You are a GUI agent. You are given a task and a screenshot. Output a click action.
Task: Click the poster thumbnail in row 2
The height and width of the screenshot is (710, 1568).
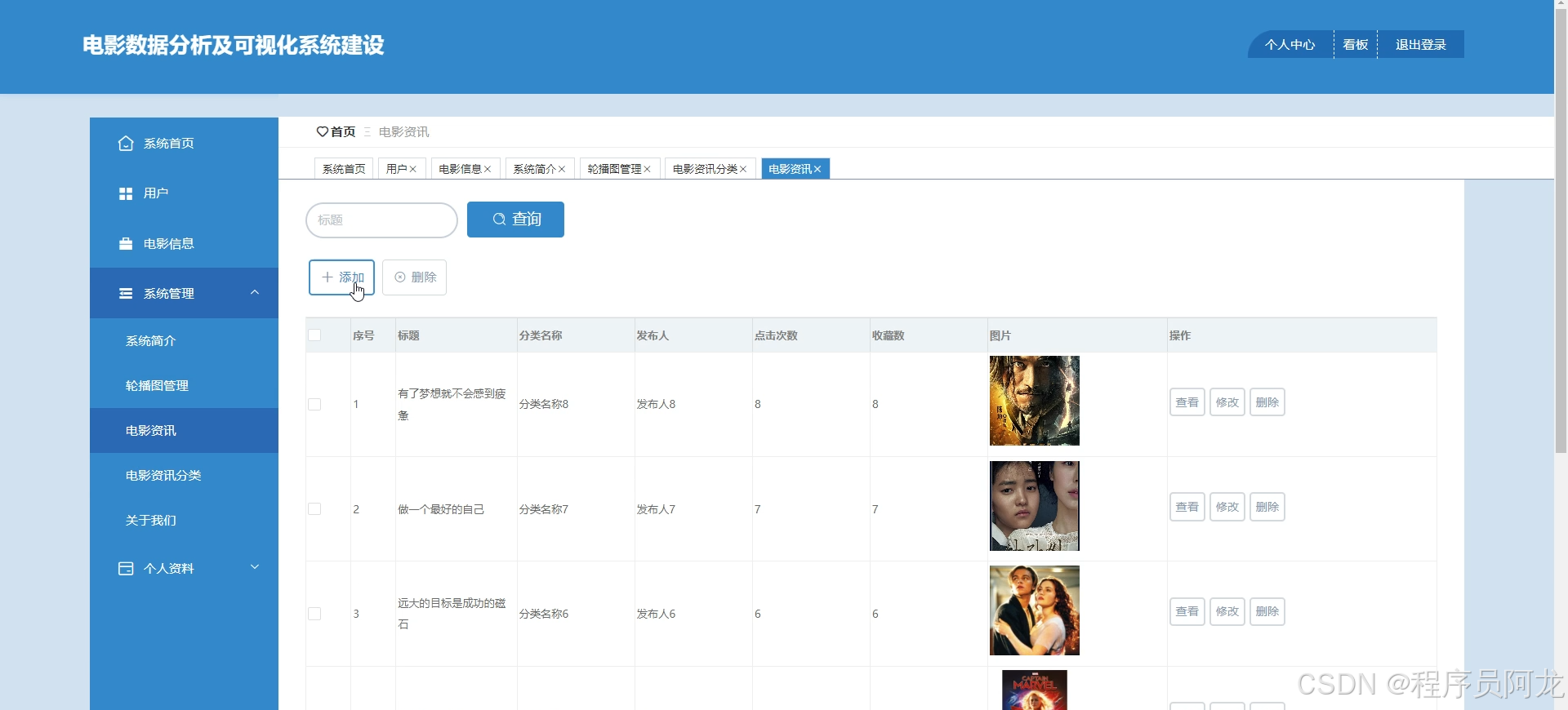point(1035,506)
